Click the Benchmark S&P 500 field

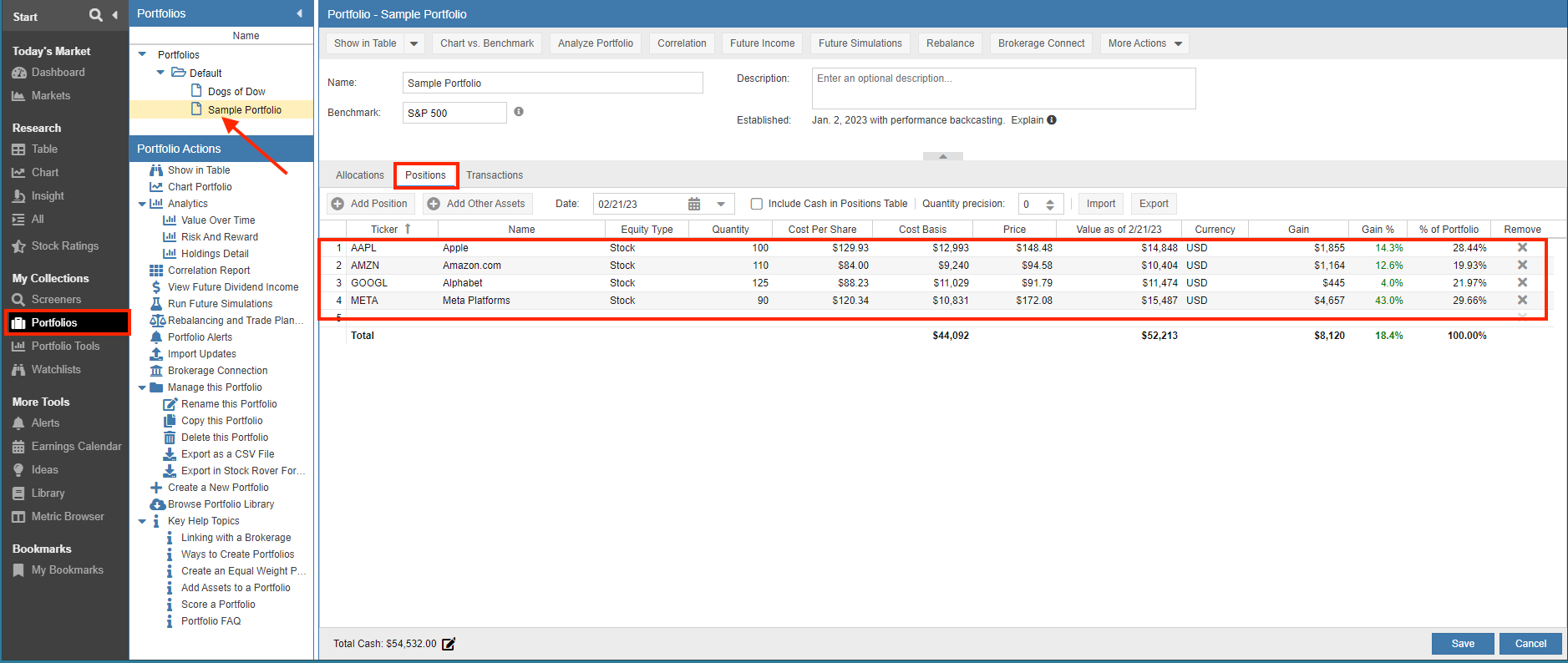[x=454, y=113]
